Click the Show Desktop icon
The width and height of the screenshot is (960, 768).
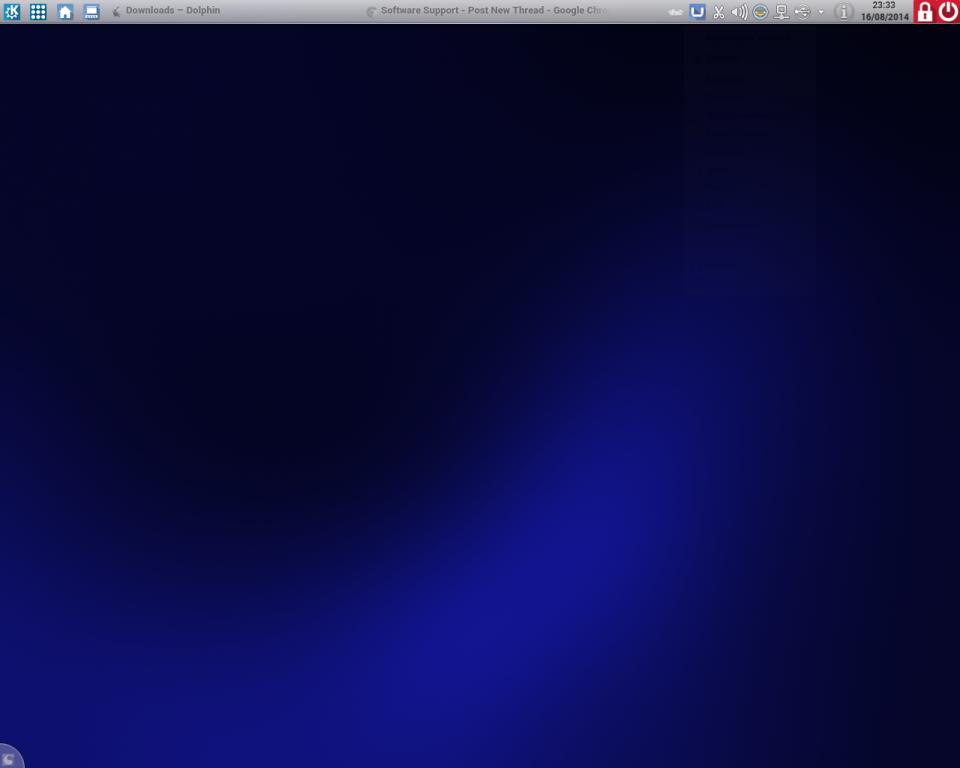click(91, 12)
